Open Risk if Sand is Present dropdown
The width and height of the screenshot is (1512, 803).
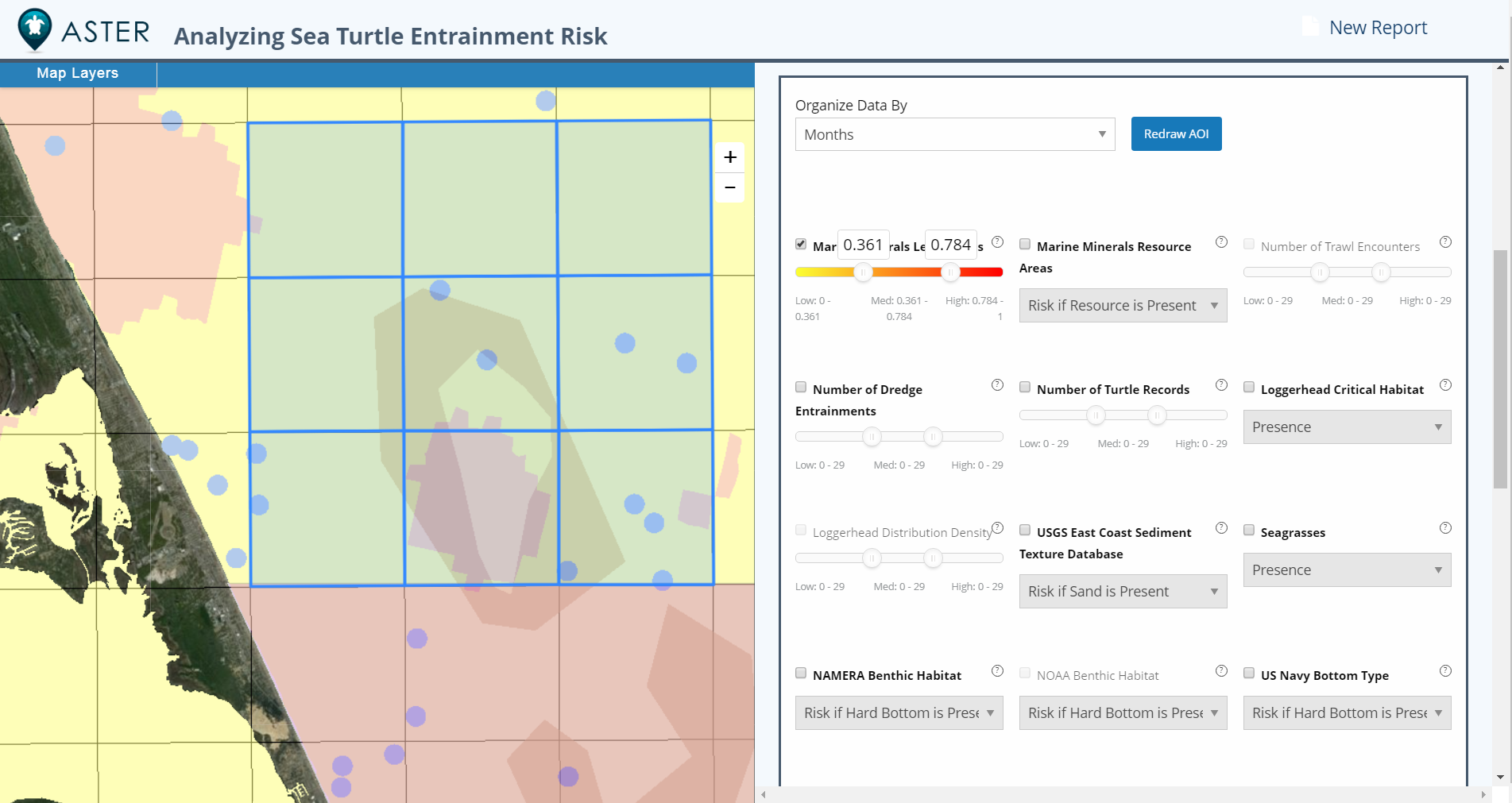pyautogui.click(x=1123, y=592)
